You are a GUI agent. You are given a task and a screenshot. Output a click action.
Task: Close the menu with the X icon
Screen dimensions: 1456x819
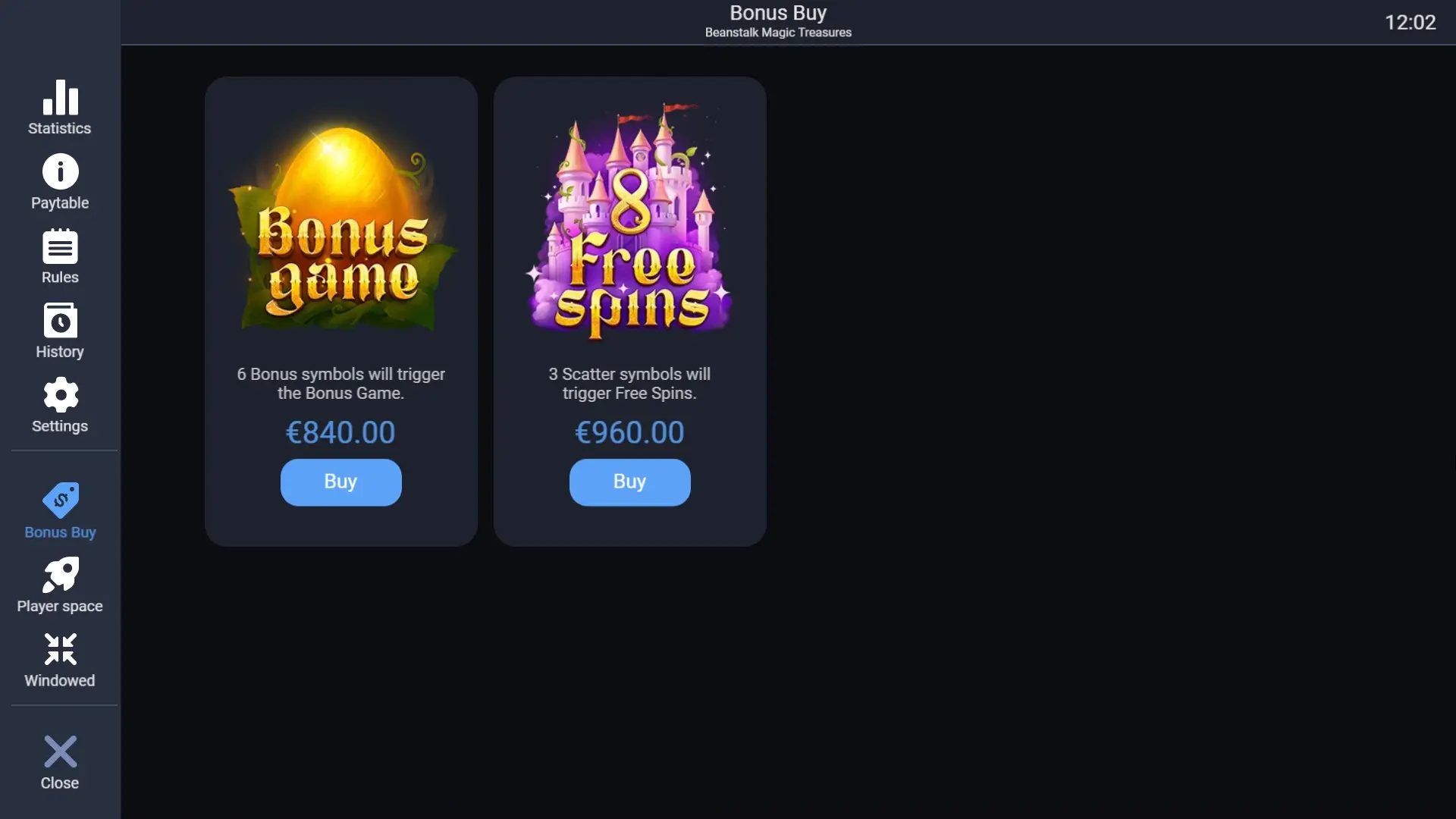point(60,752)
